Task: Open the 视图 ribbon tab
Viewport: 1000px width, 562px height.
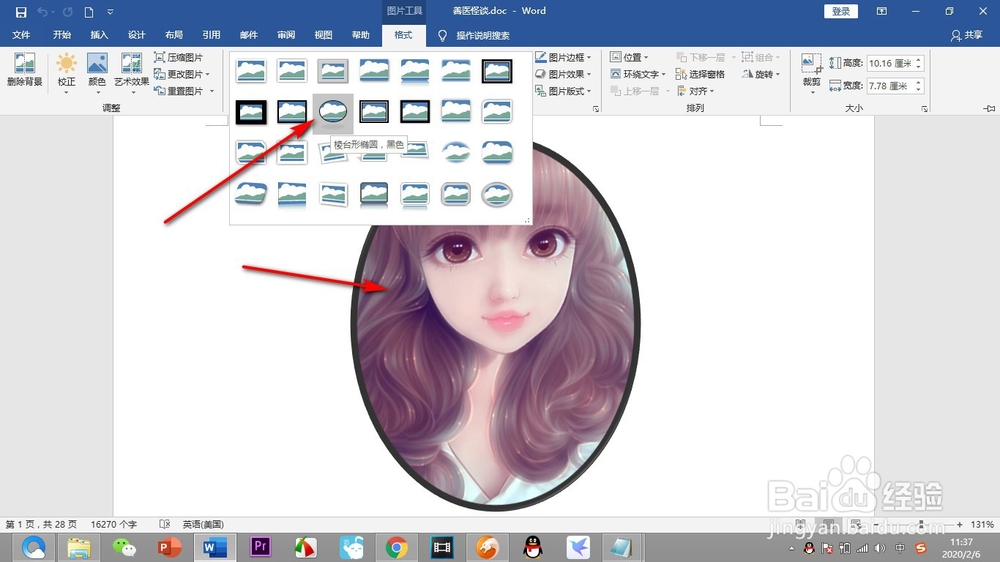Action: click(x=323, y=35)
